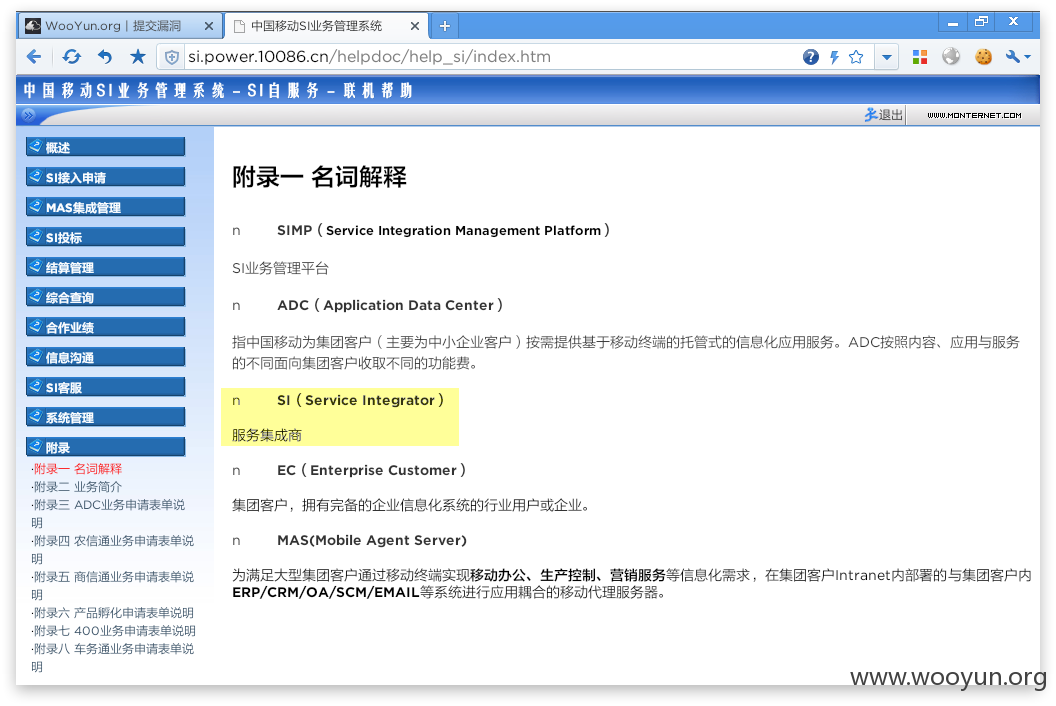Restore down the browser window
This screenshot has width=1056, height=706.
coord(982,22)
